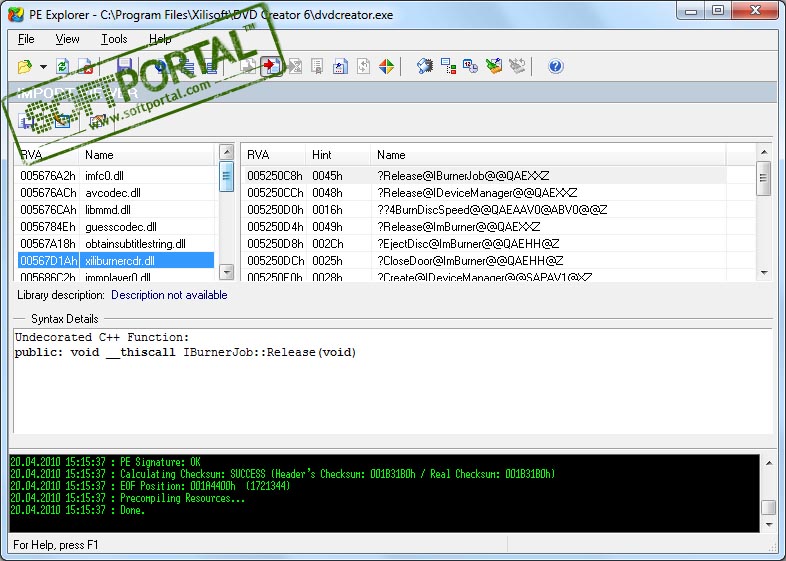Click the 'Calculating Checksum: SUCCESS' log line
Screen dimensions: 786x561
tap(283, 474)
